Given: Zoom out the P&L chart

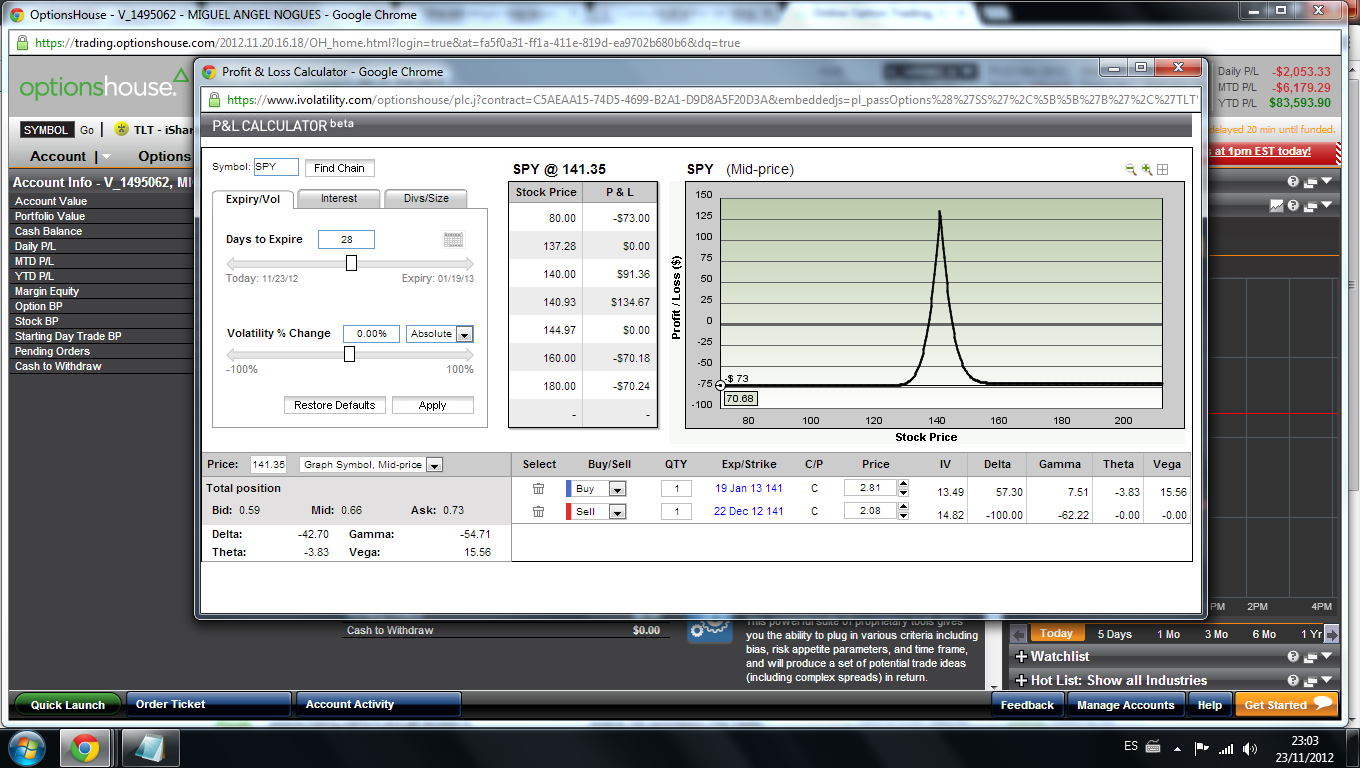Looking at the screenshot, I should click(1131, 170).
